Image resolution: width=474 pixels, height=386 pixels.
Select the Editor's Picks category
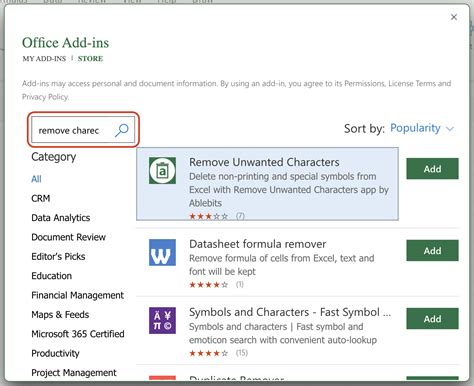[x=58, y=256]
